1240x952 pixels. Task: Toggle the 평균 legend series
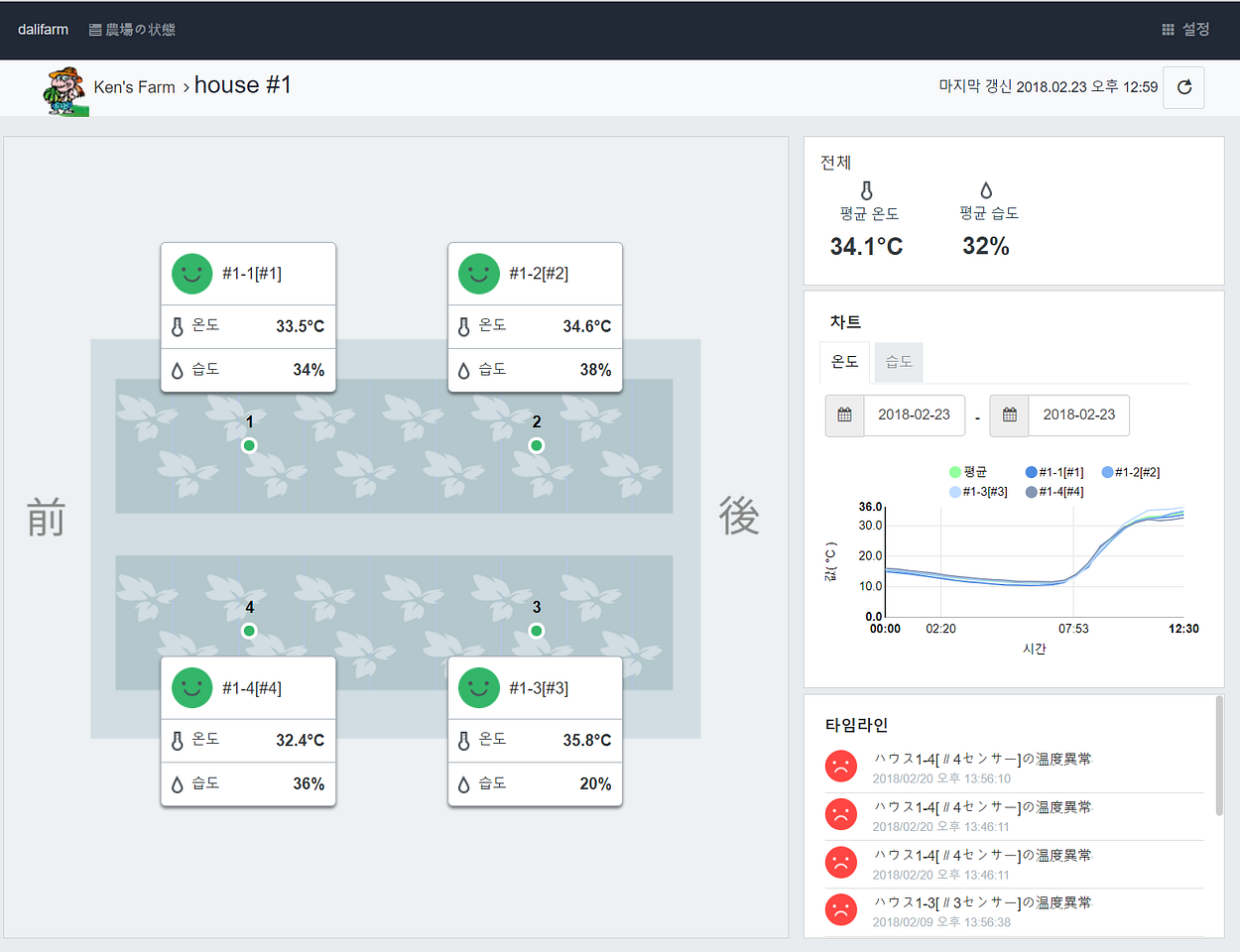(968, 472)
